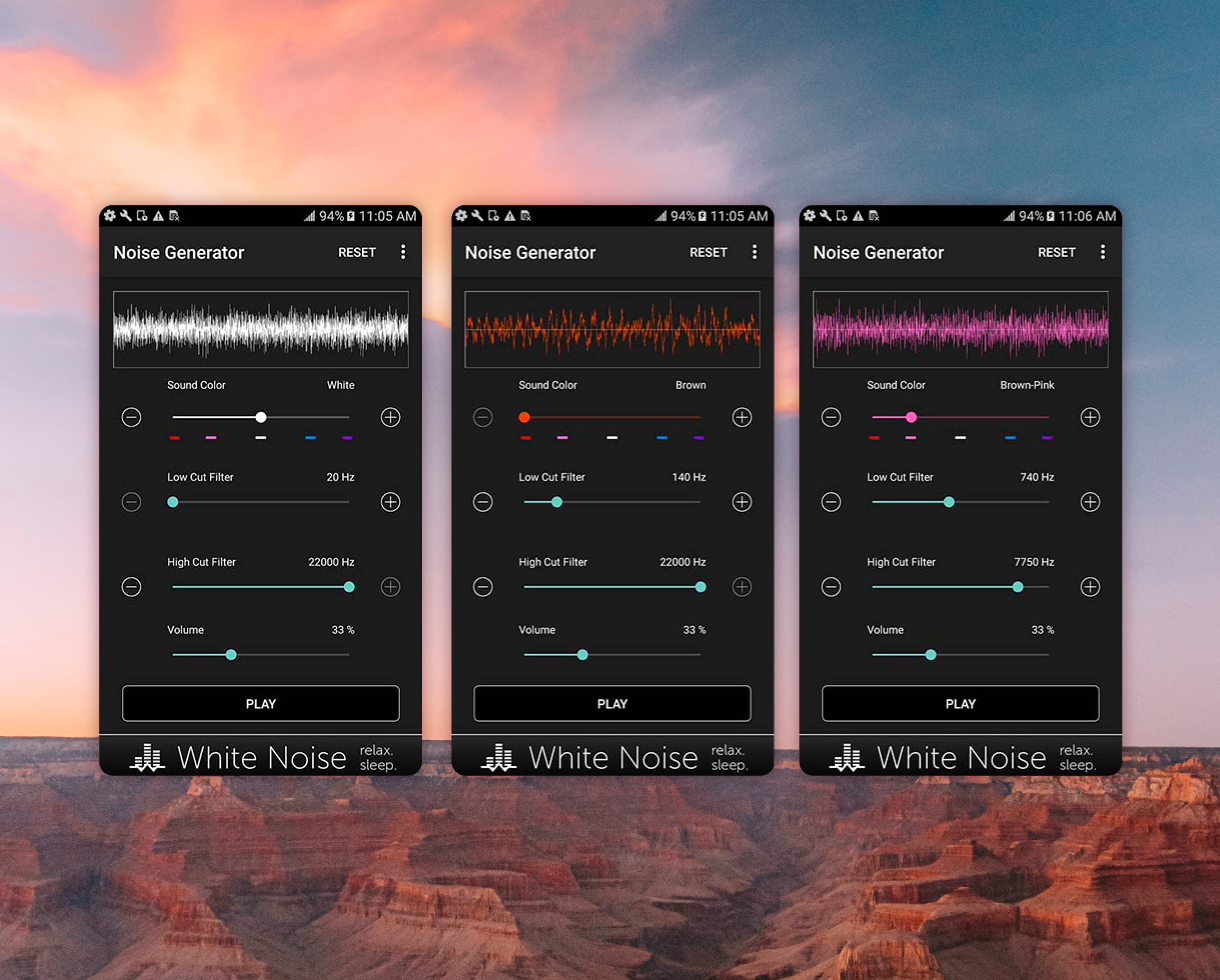Screen dimensions: 1220x980
Task: Tap High Cut Filter plus on orange-waveform screen
Action: [x=742, y=587]
